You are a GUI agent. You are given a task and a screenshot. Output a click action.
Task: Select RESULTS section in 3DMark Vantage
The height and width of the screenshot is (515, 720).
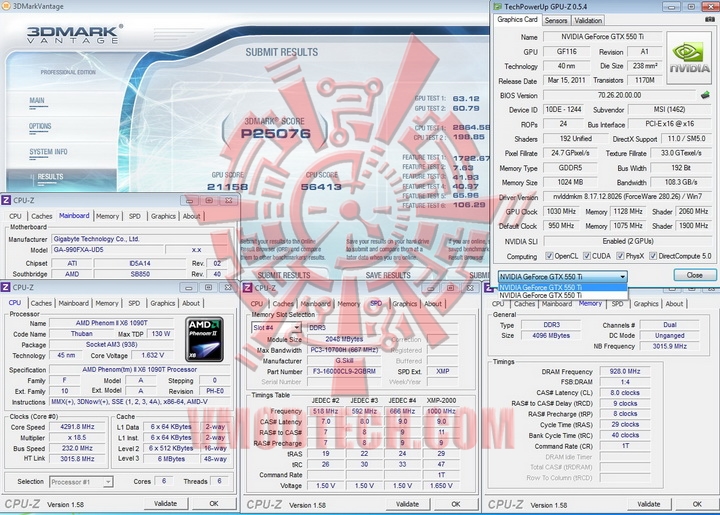tap(51, 177)
